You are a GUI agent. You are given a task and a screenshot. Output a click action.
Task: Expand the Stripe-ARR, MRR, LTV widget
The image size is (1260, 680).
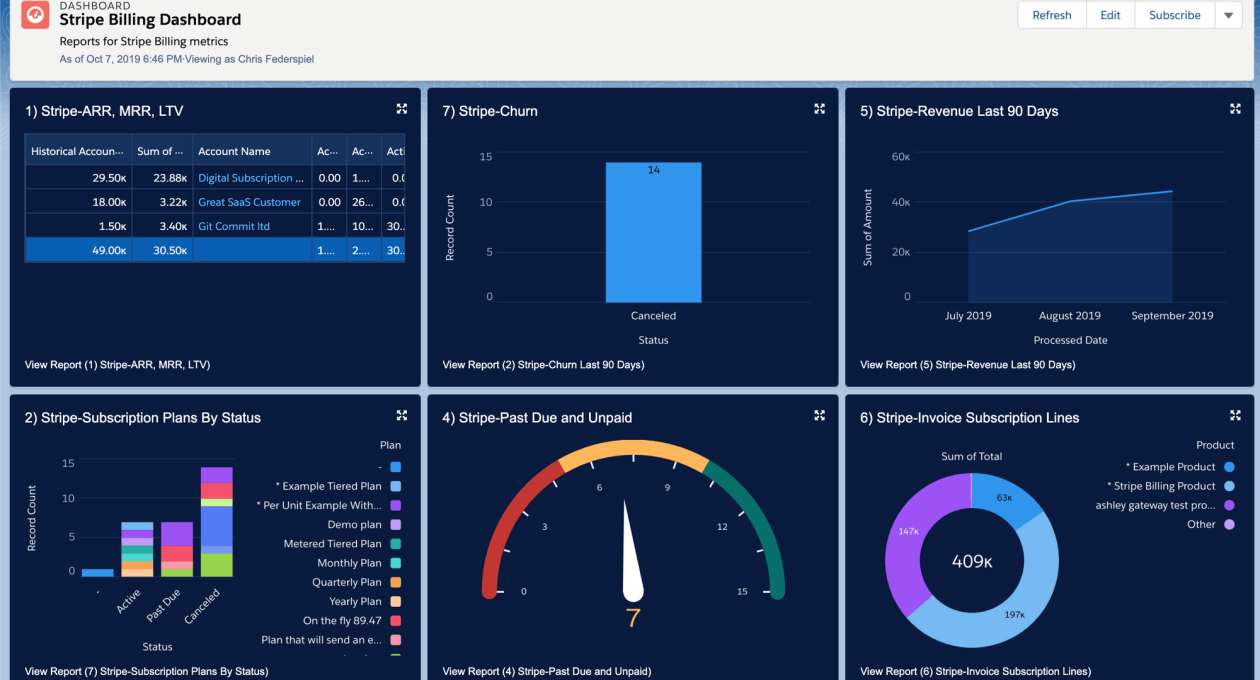pyautogui.click(x=401, y=109)
